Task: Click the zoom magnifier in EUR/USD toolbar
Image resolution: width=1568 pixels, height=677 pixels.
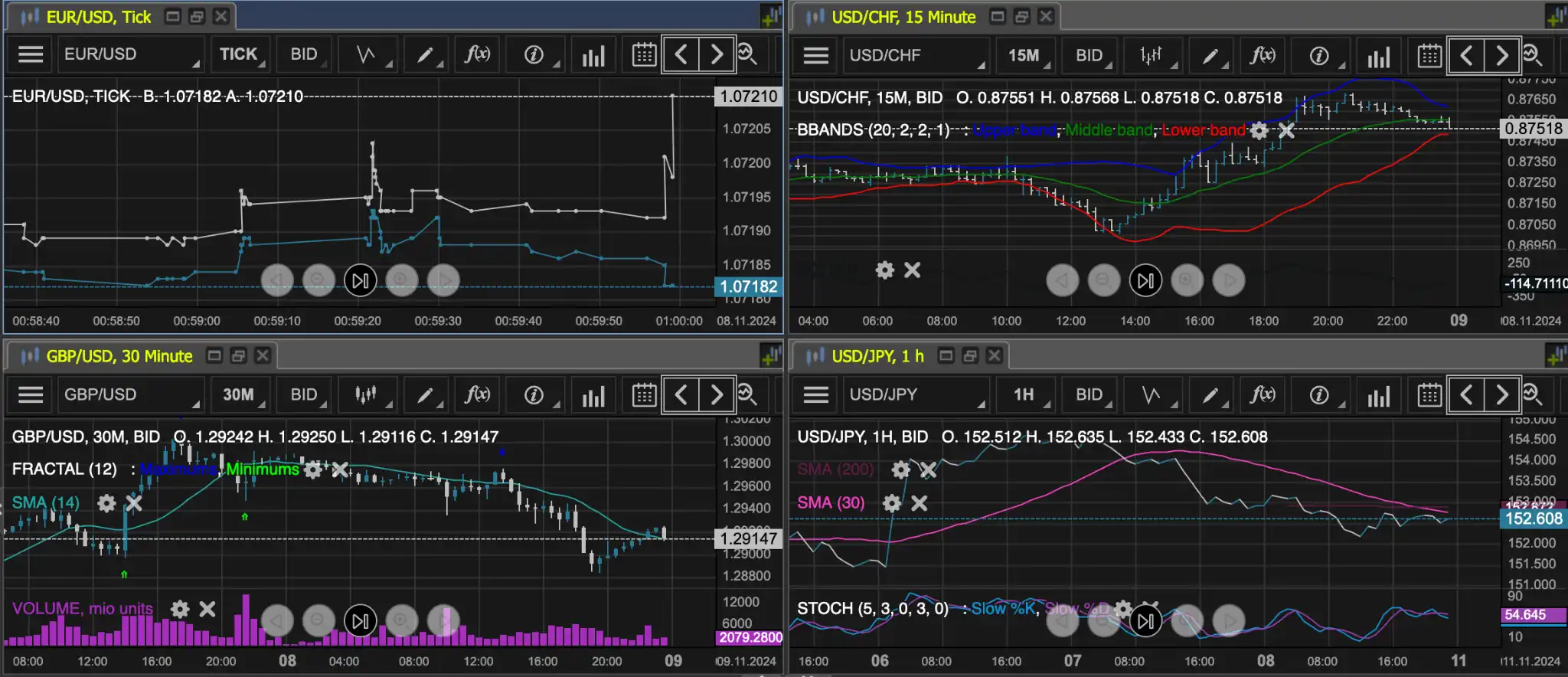Action: (x=747, y=54)
